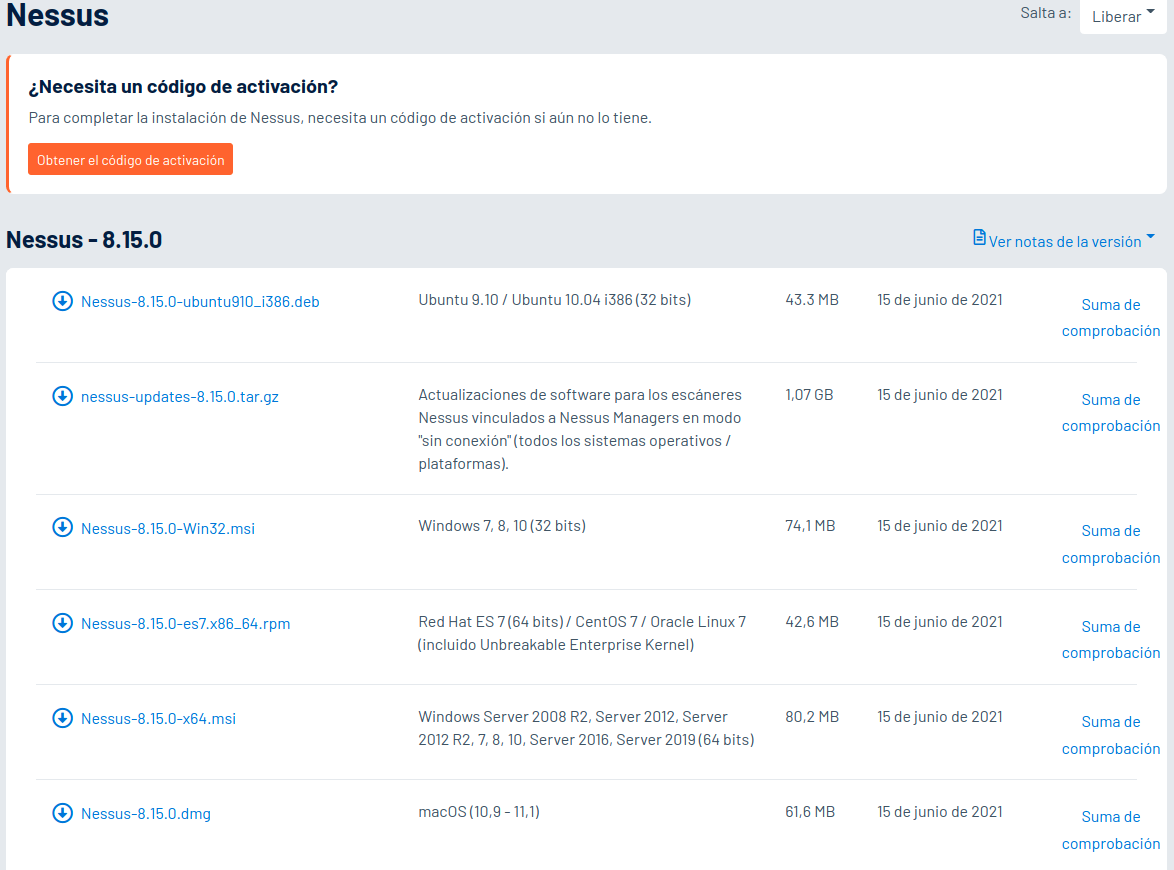Image resolution: width=1174 pixels, height=870 pixels.
Task: Click download icon for Nessus-8.15.0.dmg
Action: tap(62, 813)
